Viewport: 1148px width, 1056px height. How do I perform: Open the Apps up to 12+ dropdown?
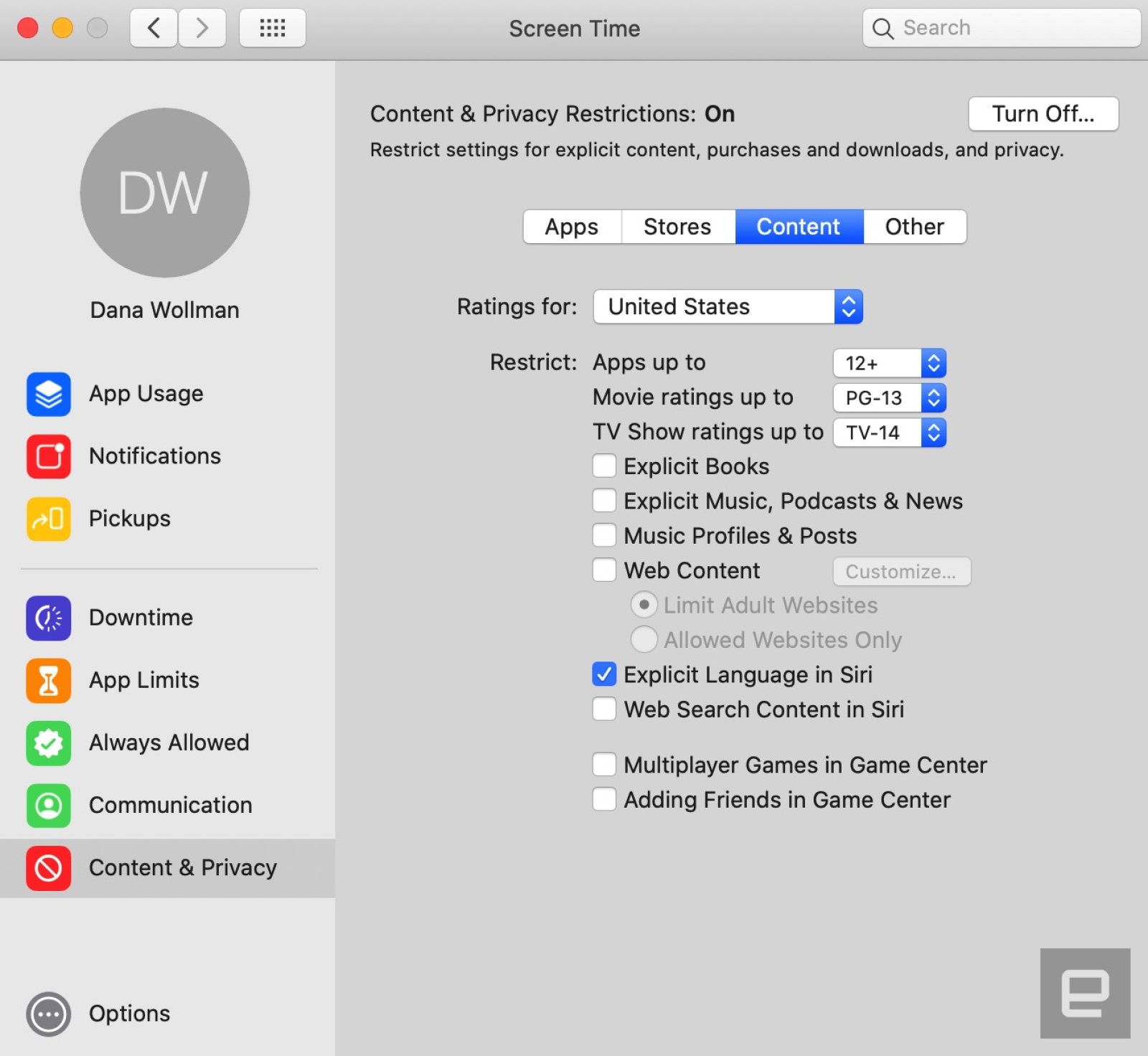pyautogui.click(x=890, y=363)
